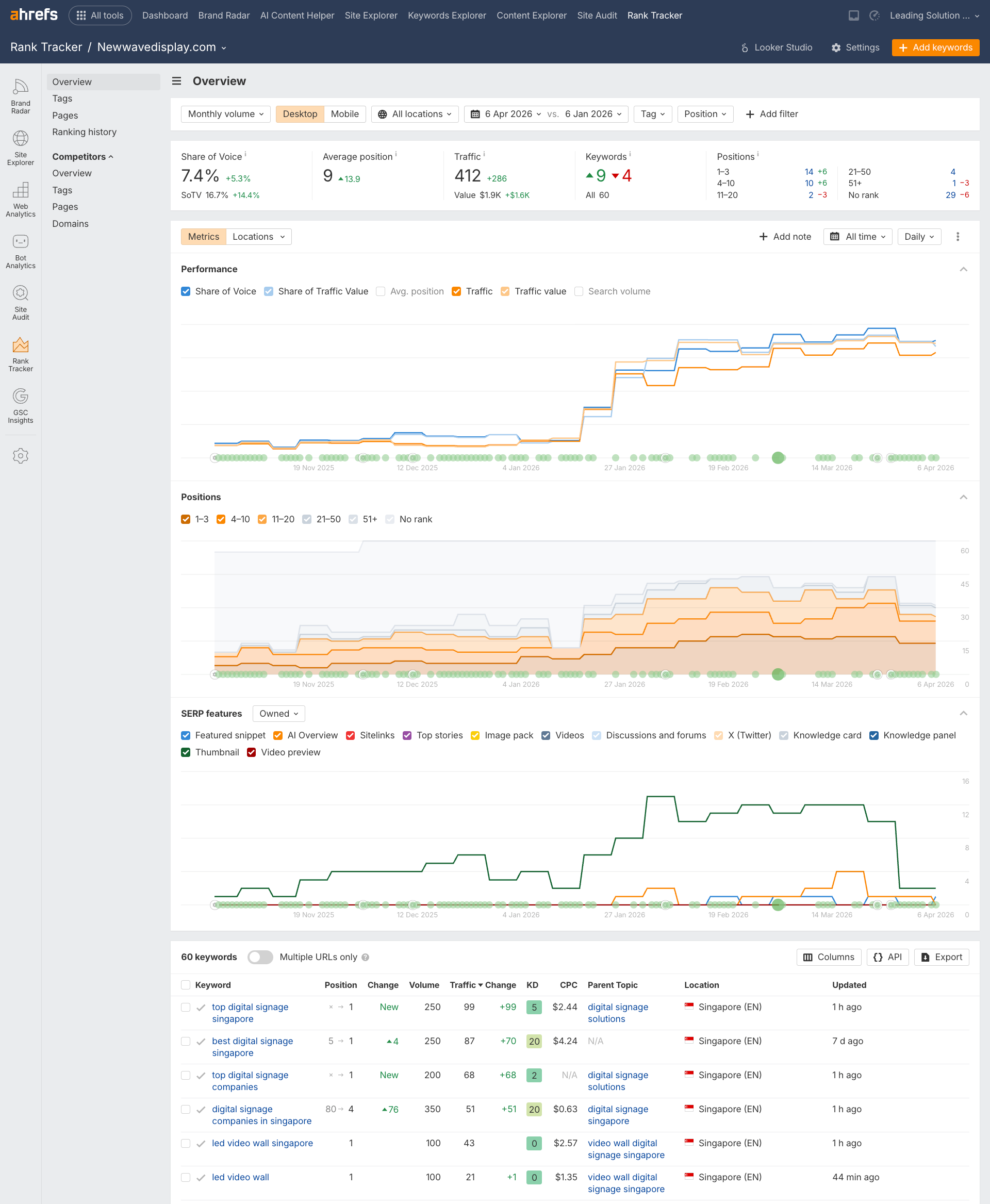The image size is (990, 1204).
Task: Check the No rank positions checkbox
Action: point(389,519)
